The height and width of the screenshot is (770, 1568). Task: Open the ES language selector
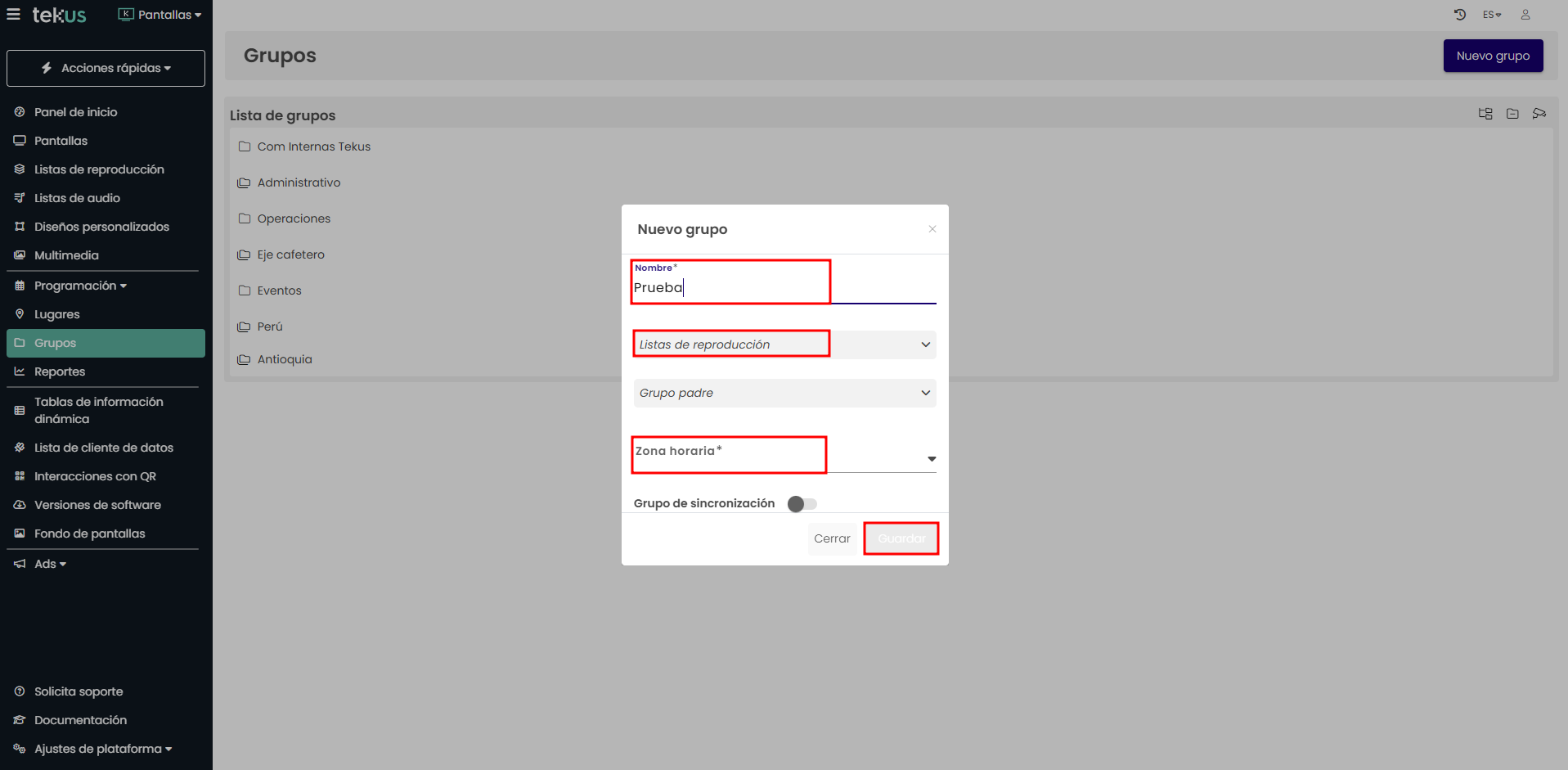pos(1492,15)
